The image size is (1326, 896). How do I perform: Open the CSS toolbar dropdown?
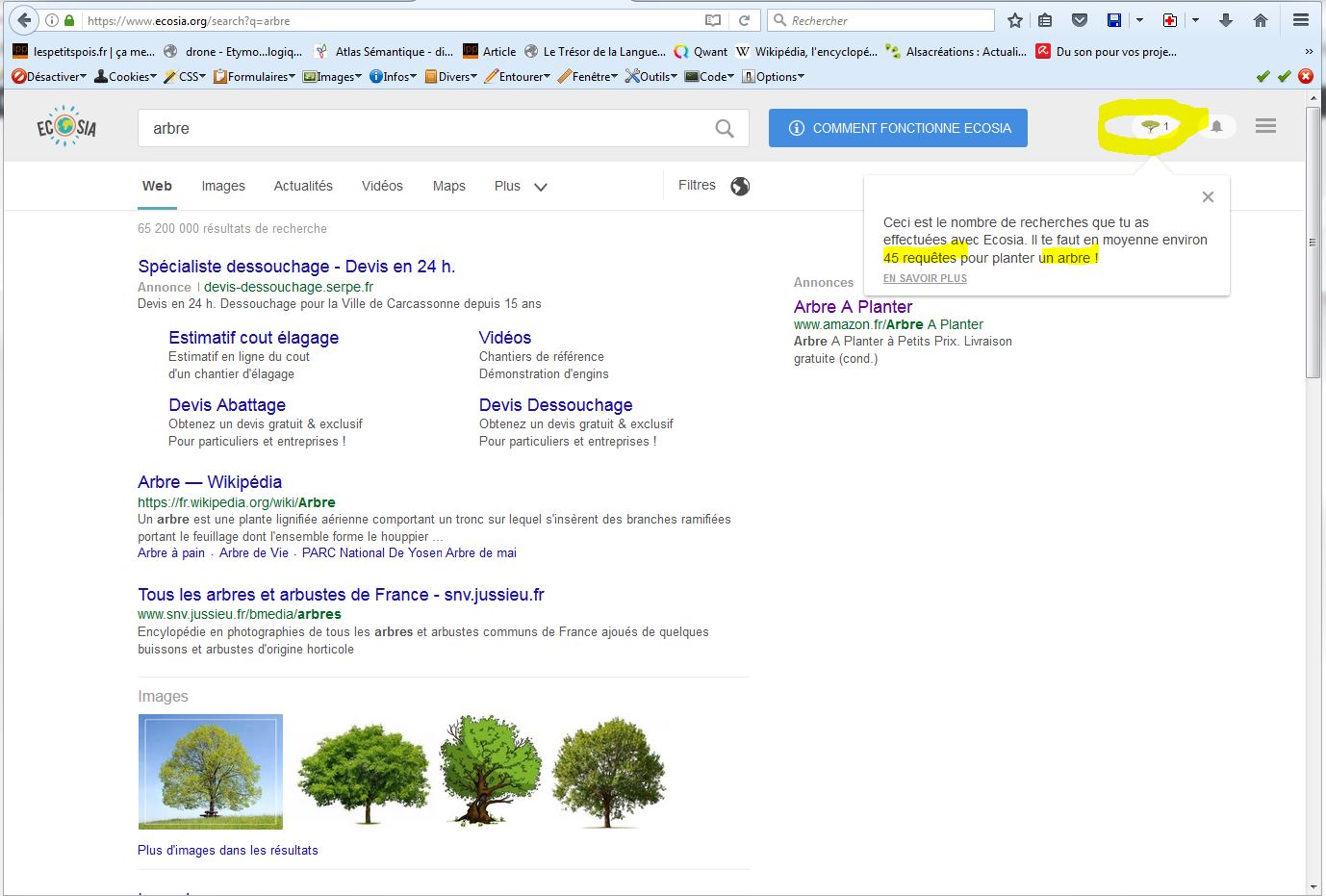186,77
